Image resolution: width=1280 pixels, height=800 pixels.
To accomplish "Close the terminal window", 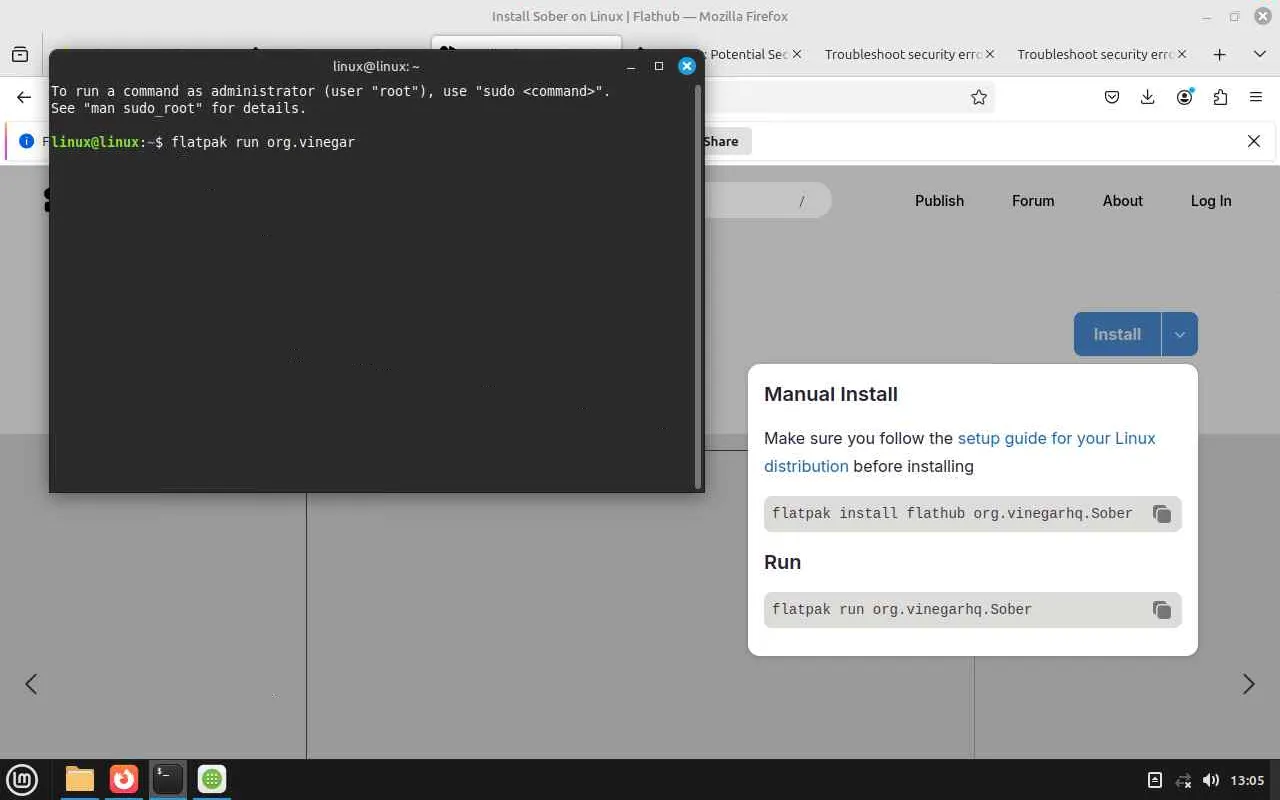I will (x=687, y=66).
